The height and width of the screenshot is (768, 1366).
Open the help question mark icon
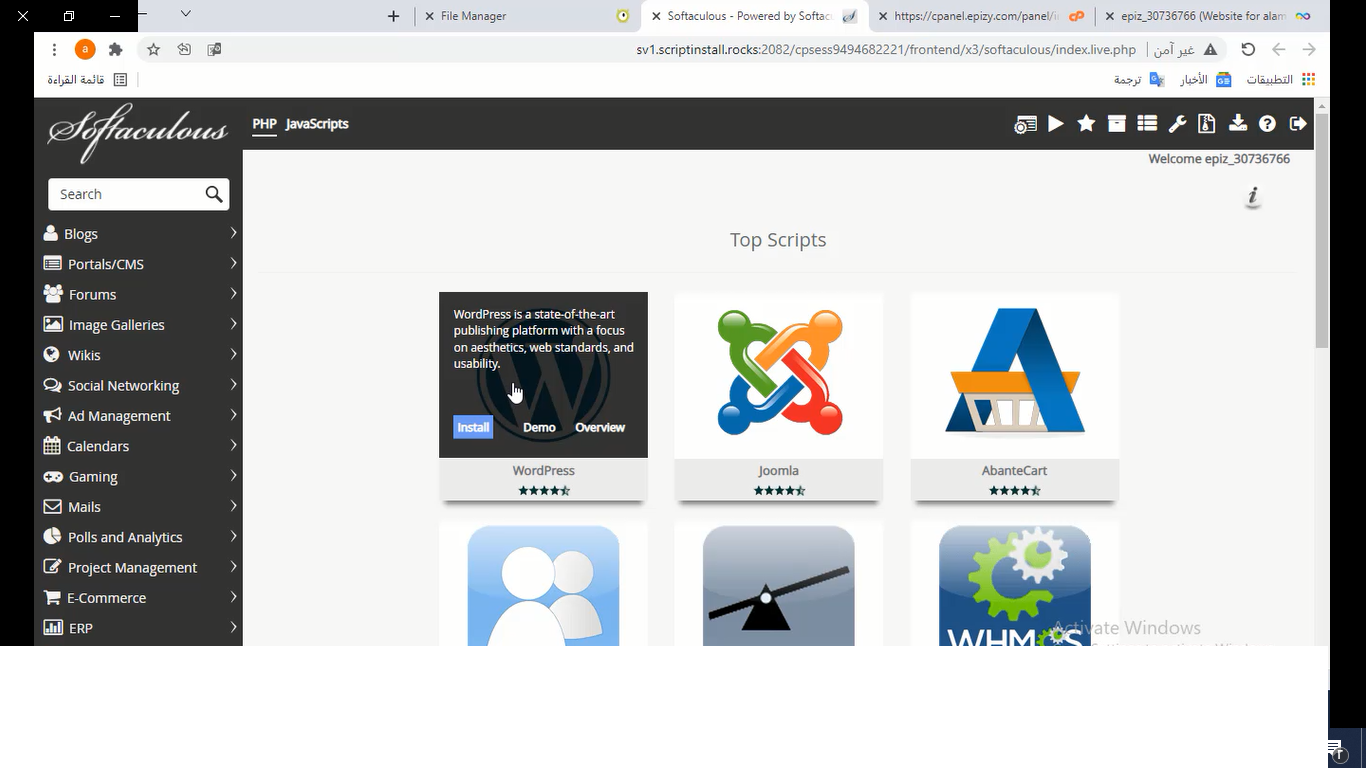click(x=1267, y=124)
